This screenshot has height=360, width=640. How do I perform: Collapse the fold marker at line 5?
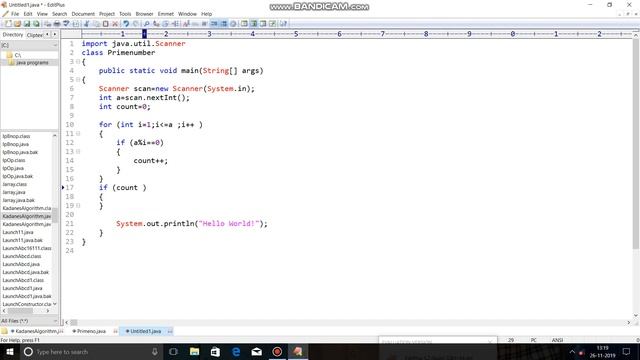tap(78, 80)
